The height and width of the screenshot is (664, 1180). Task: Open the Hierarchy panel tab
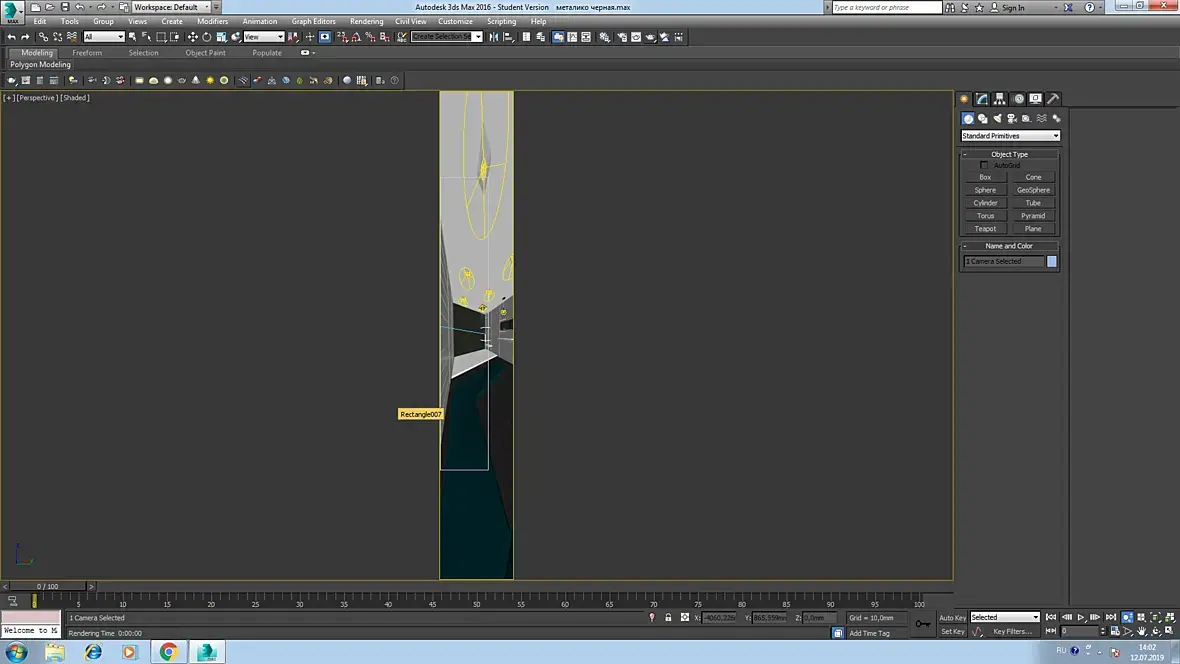pos(1000,99)
